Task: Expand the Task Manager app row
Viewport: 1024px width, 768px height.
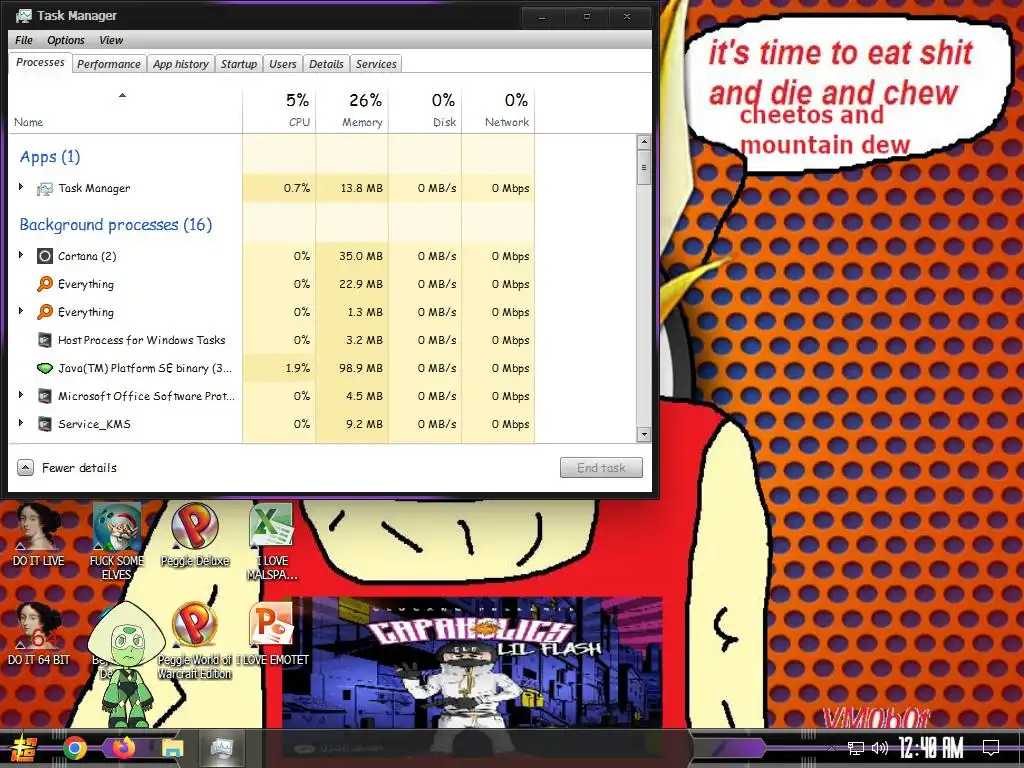Action: coord(21,187)
